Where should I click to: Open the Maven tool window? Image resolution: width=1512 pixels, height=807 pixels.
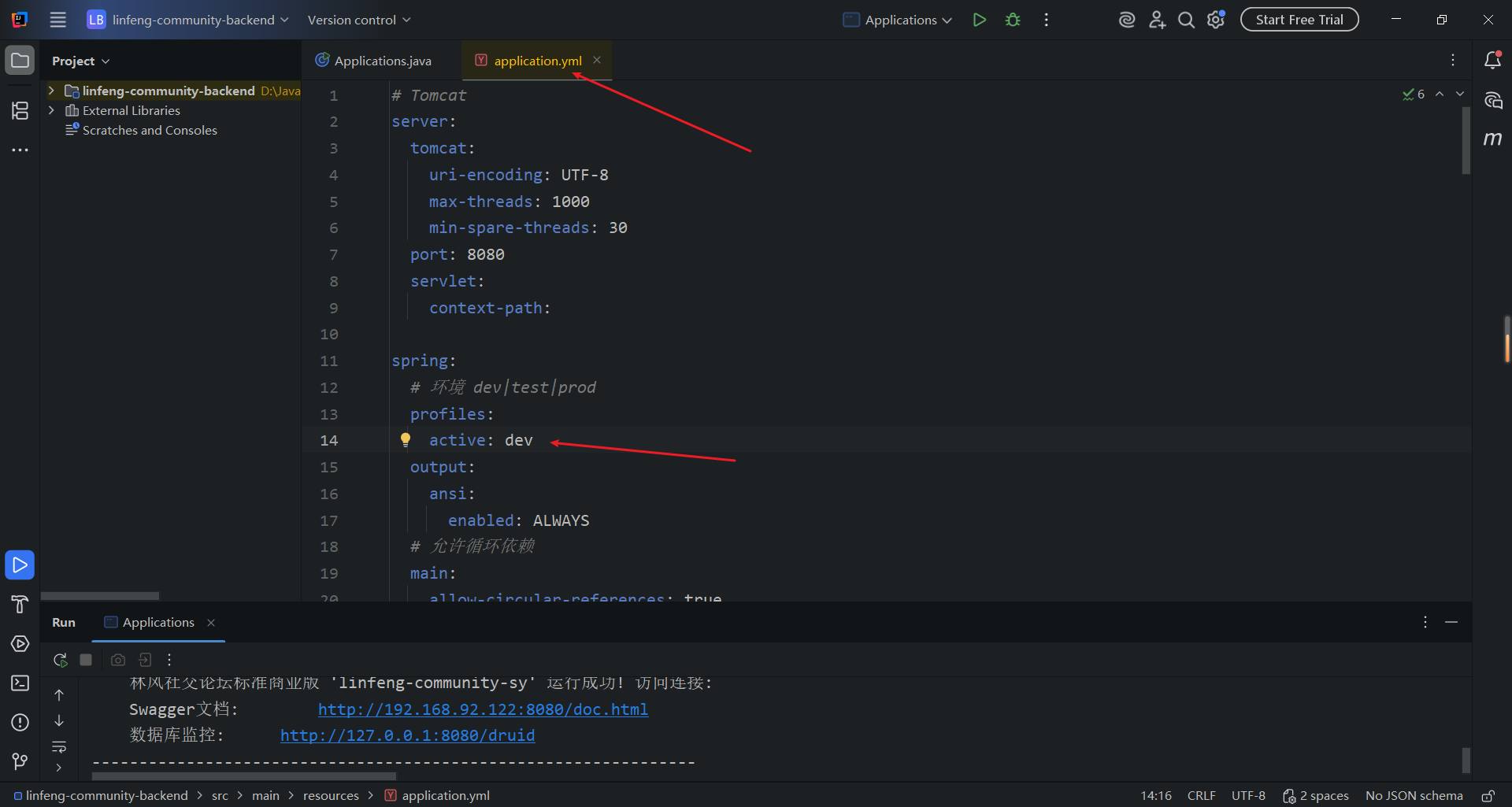[1492, 139]
